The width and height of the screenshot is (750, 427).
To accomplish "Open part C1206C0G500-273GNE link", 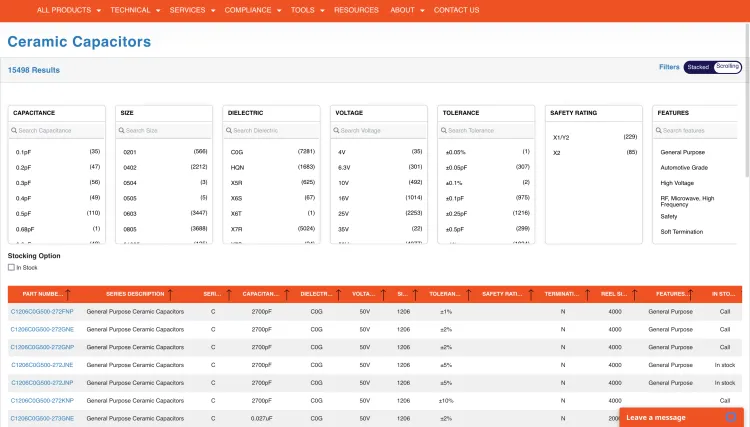I will point(42,418).
